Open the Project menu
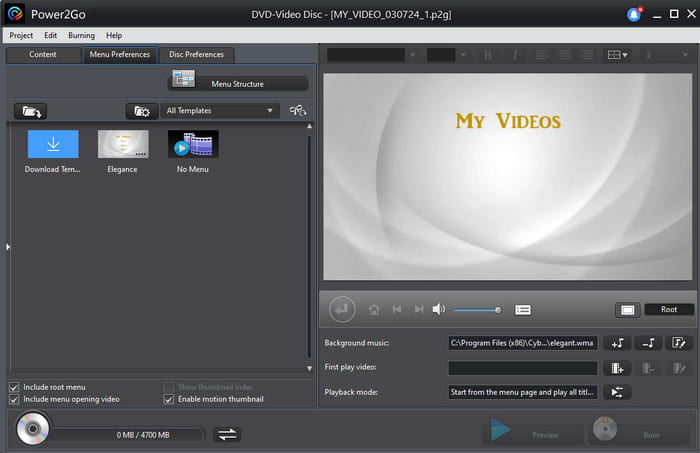 click(21, 35)
